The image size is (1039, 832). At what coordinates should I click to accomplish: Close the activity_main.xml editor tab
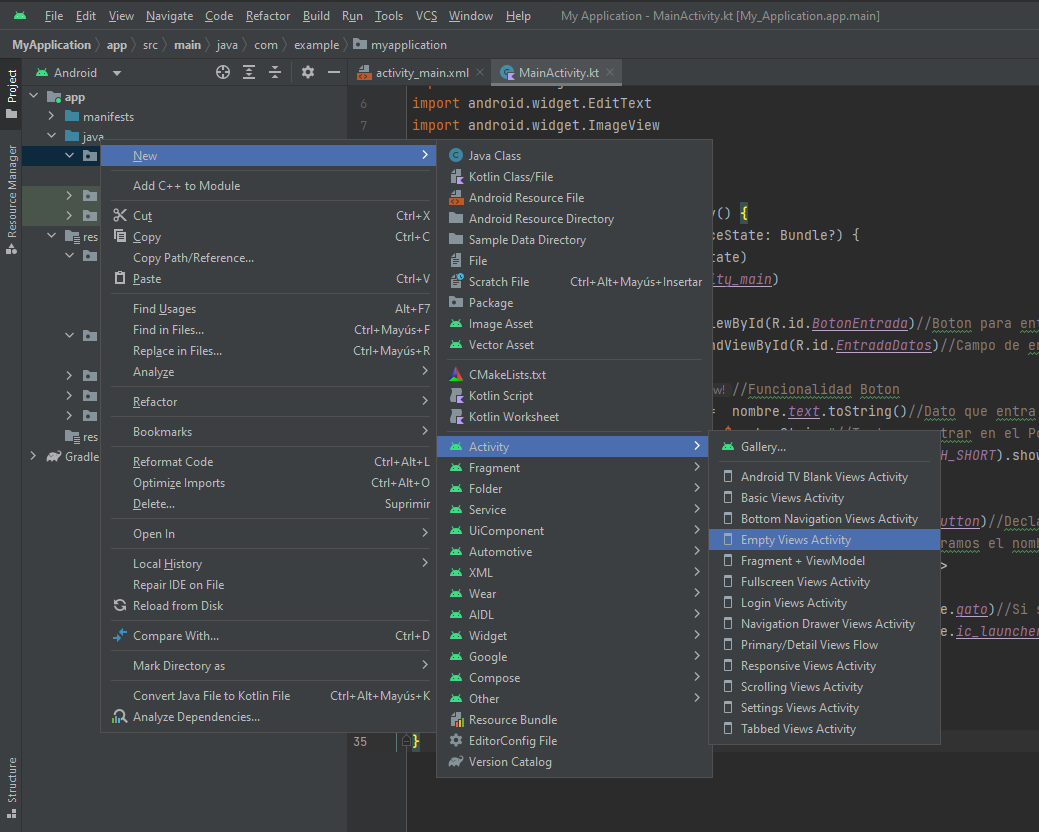pyautogui.click(x=481, y=73)
